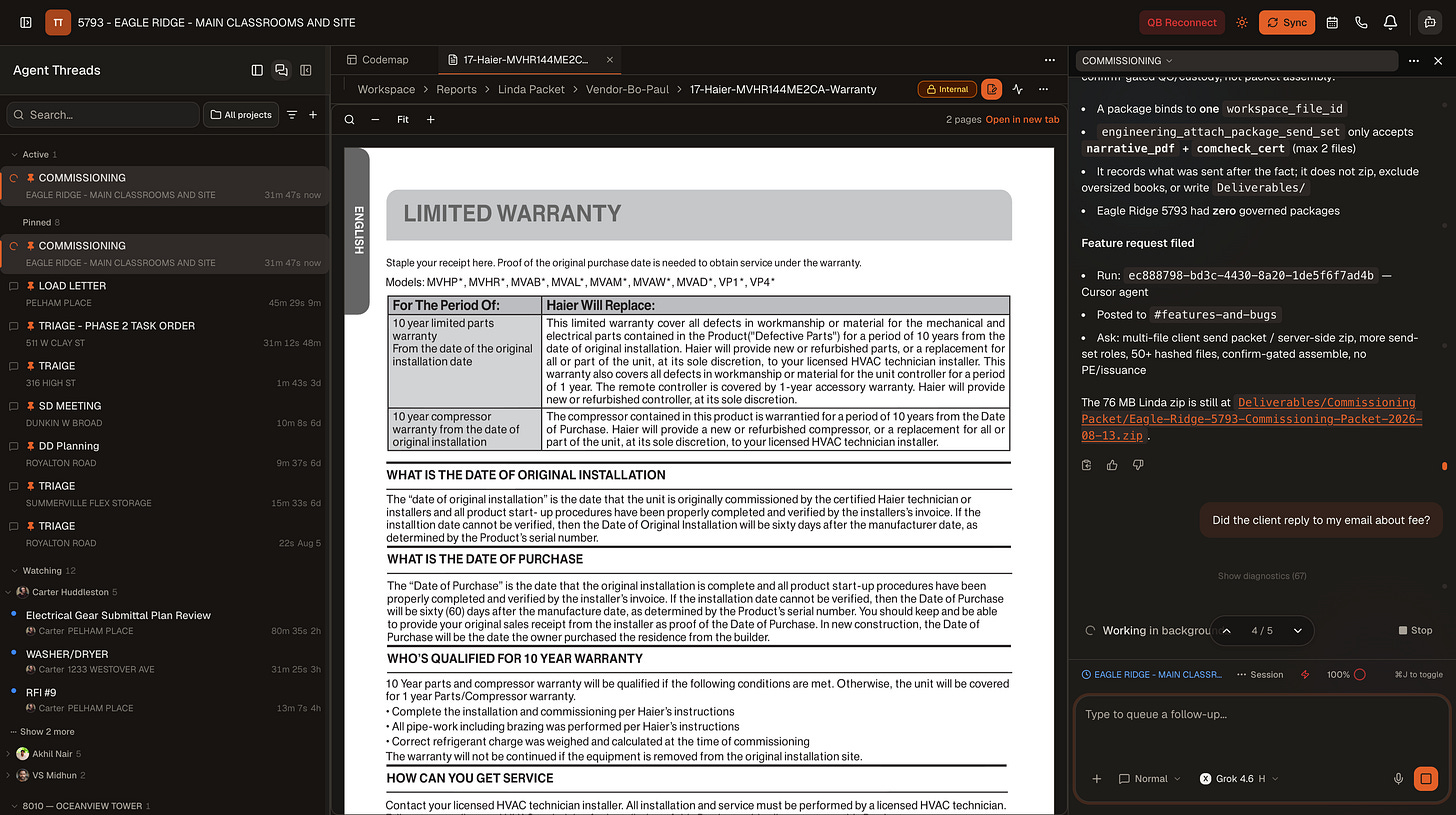The width and height of the screenshot is (1456, 815).
Task: Go to Vendor-Bo-Paul breadcrumb
Action: (x=627, y=89)
